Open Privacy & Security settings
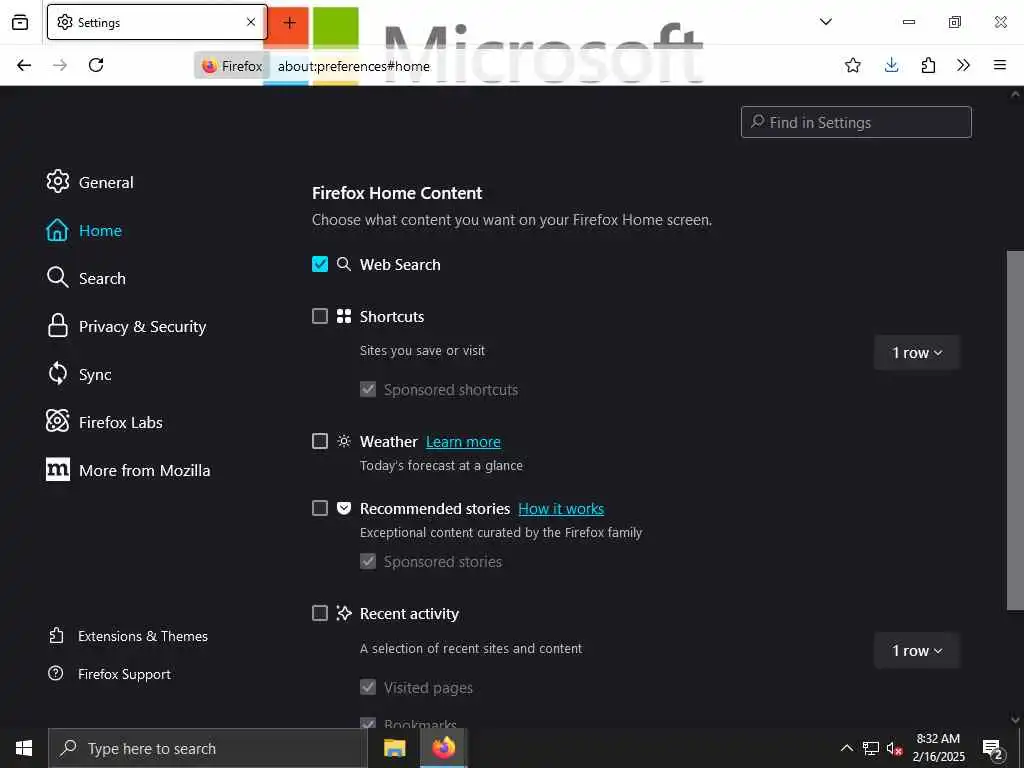The height and width of the screenshot is (768, 1024). tap(127, 327)
